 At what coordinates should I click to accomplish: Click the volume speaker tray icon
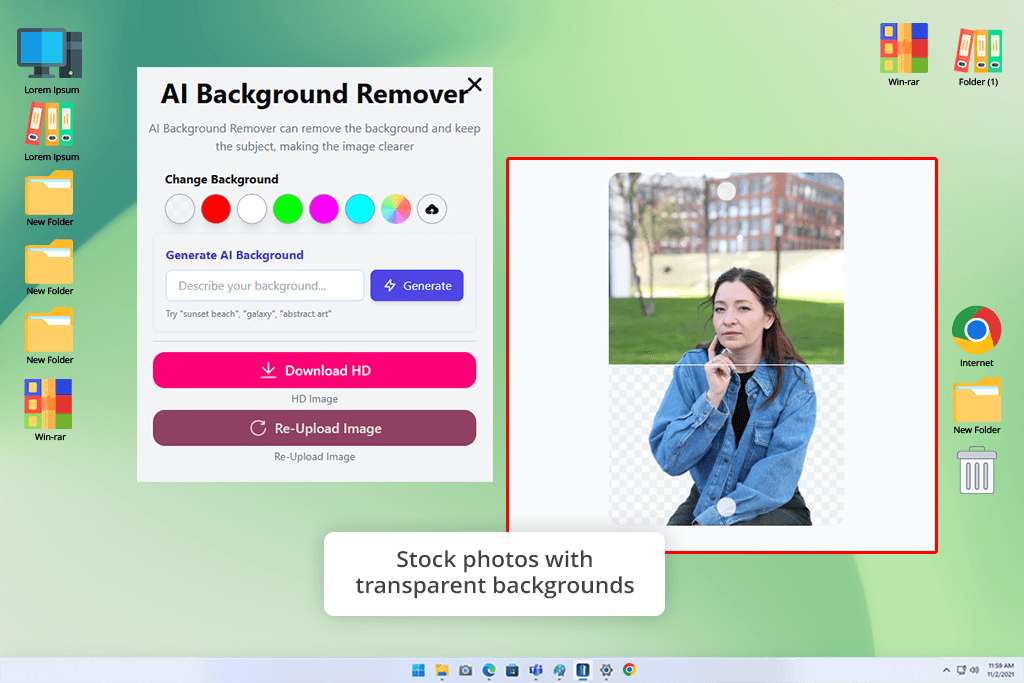click(x=974, y=670)
